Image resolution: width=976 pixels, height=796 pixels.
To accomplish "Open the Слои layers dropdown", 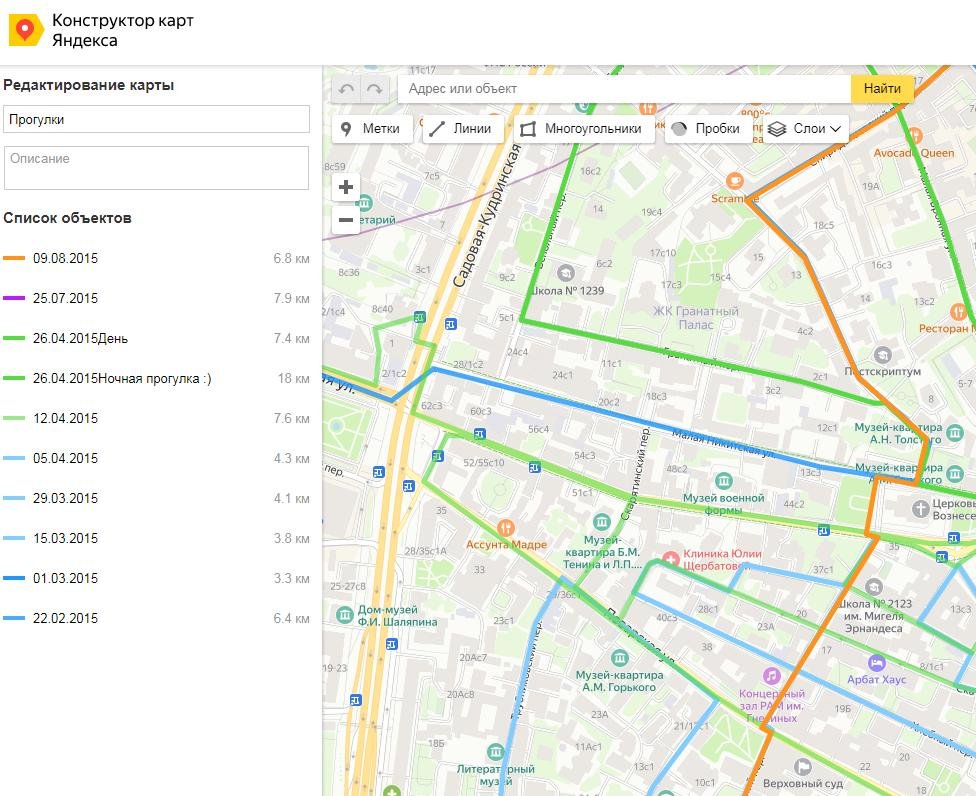I will tap(805, 129).
